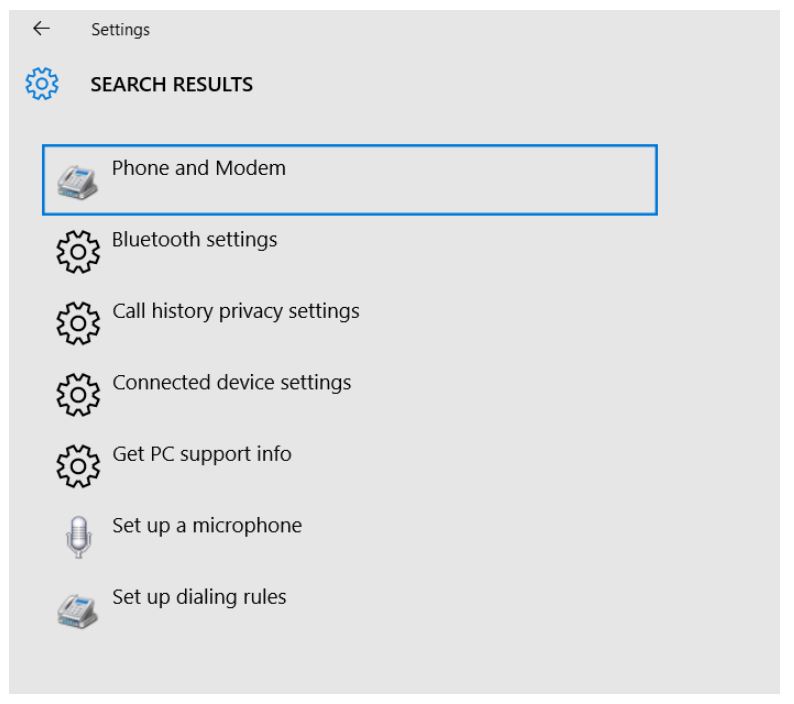This screenshot has width=794, height=704.
Task: Click the SEARCH RESULTS heading
Action: [x=172, y=86]
